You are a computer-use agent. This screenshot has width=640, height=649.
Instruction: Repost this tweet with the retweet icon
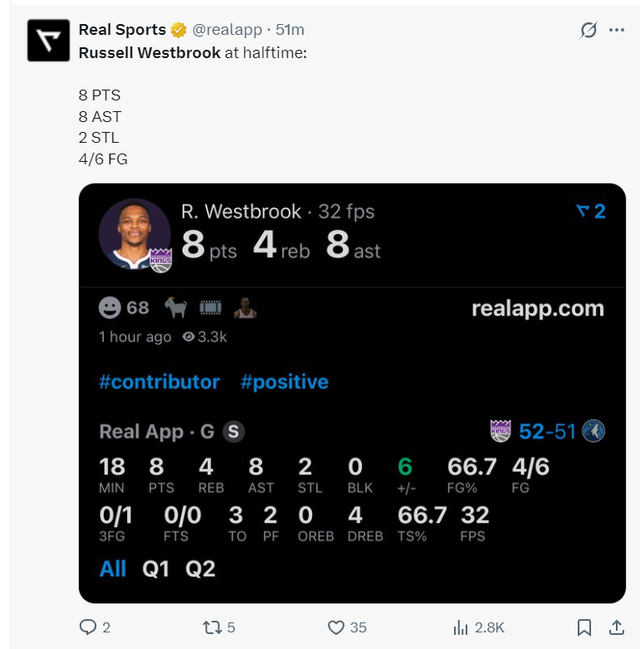click(212, 627)
